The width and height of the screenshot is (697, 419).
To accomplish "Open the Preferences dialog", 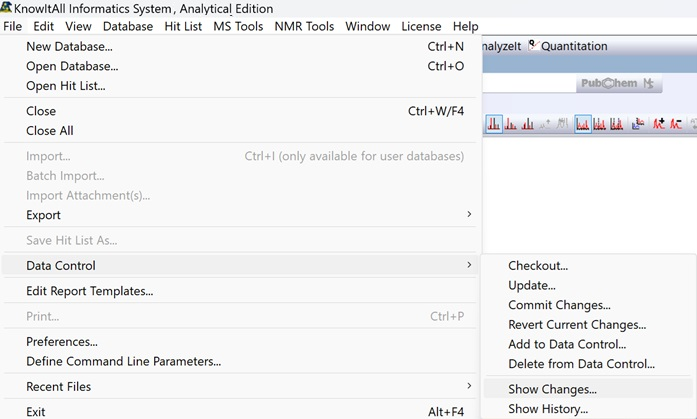I will (x=62, y=341).
